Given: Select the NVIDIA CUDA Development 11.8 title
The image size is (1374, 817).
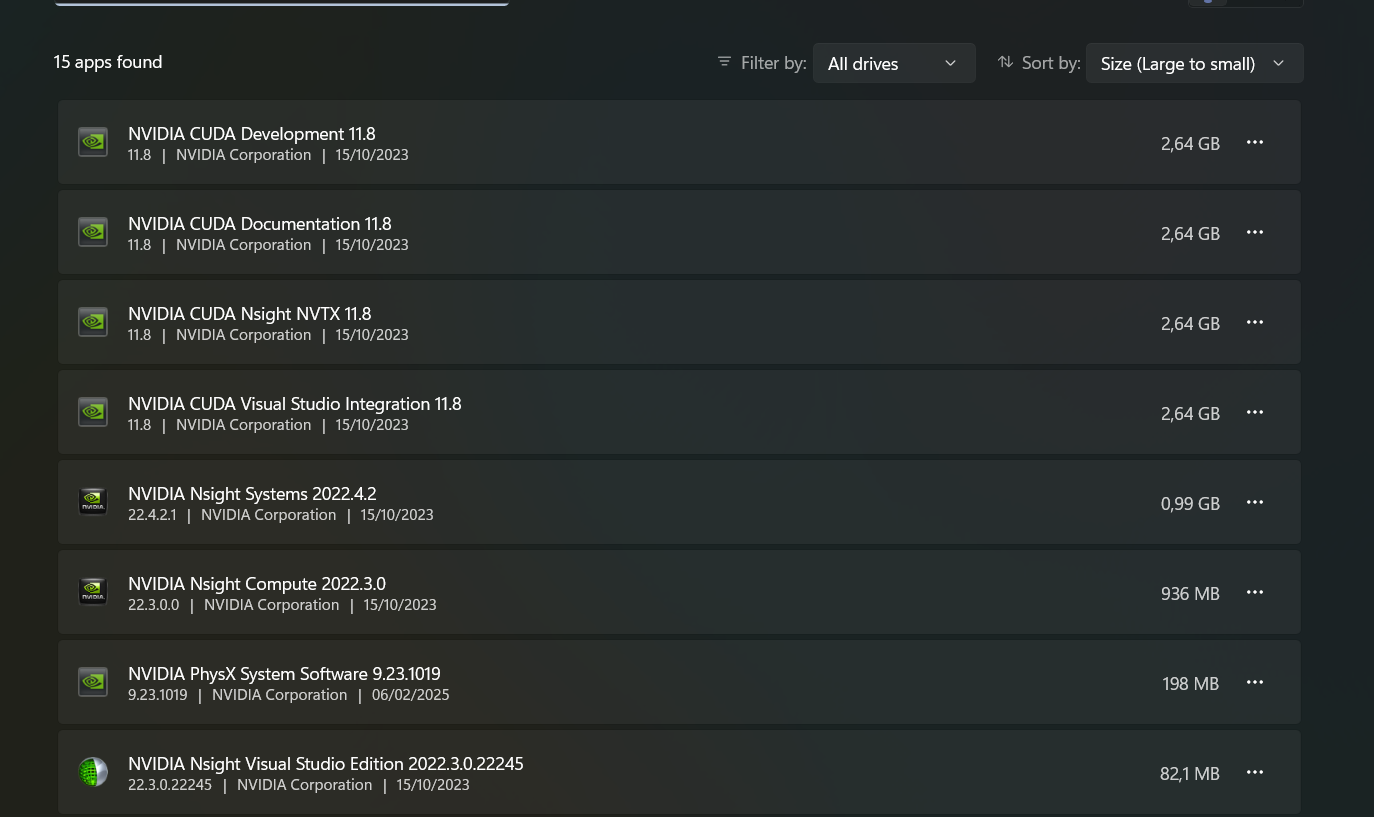Looking at the screenshot, I should coord(252,134).
